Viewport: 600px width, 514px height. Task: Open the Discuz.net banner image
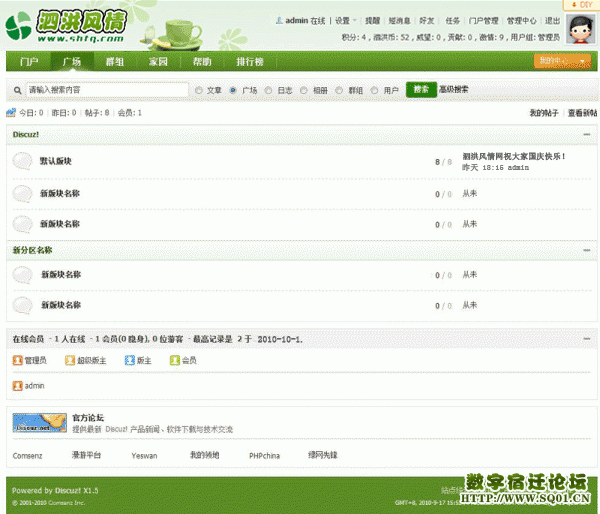(x=39, y=423)
